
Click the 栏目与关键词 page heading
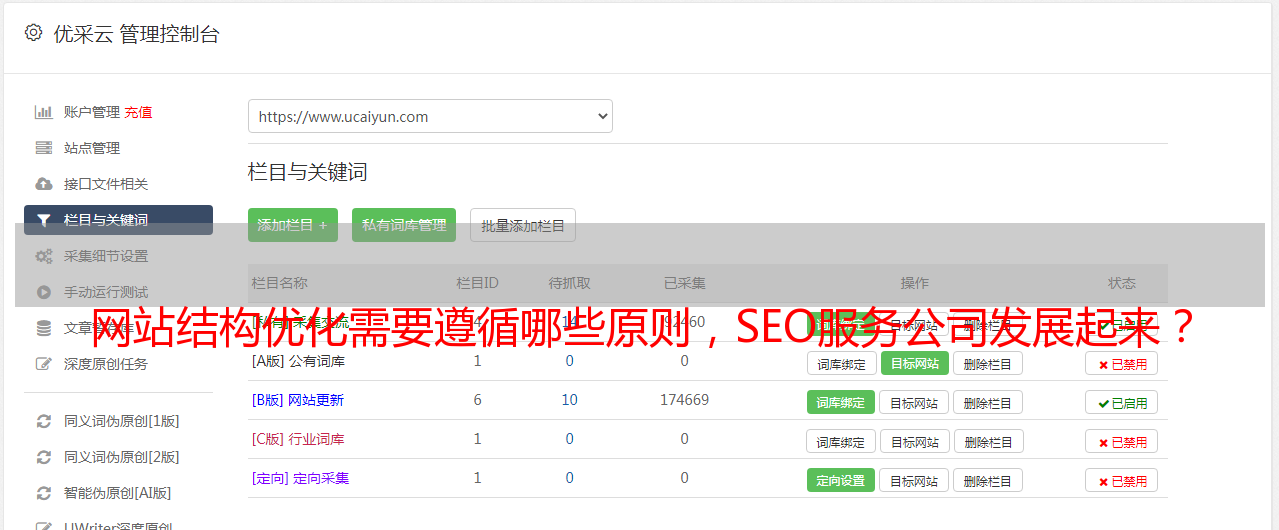tap(308, 172)
